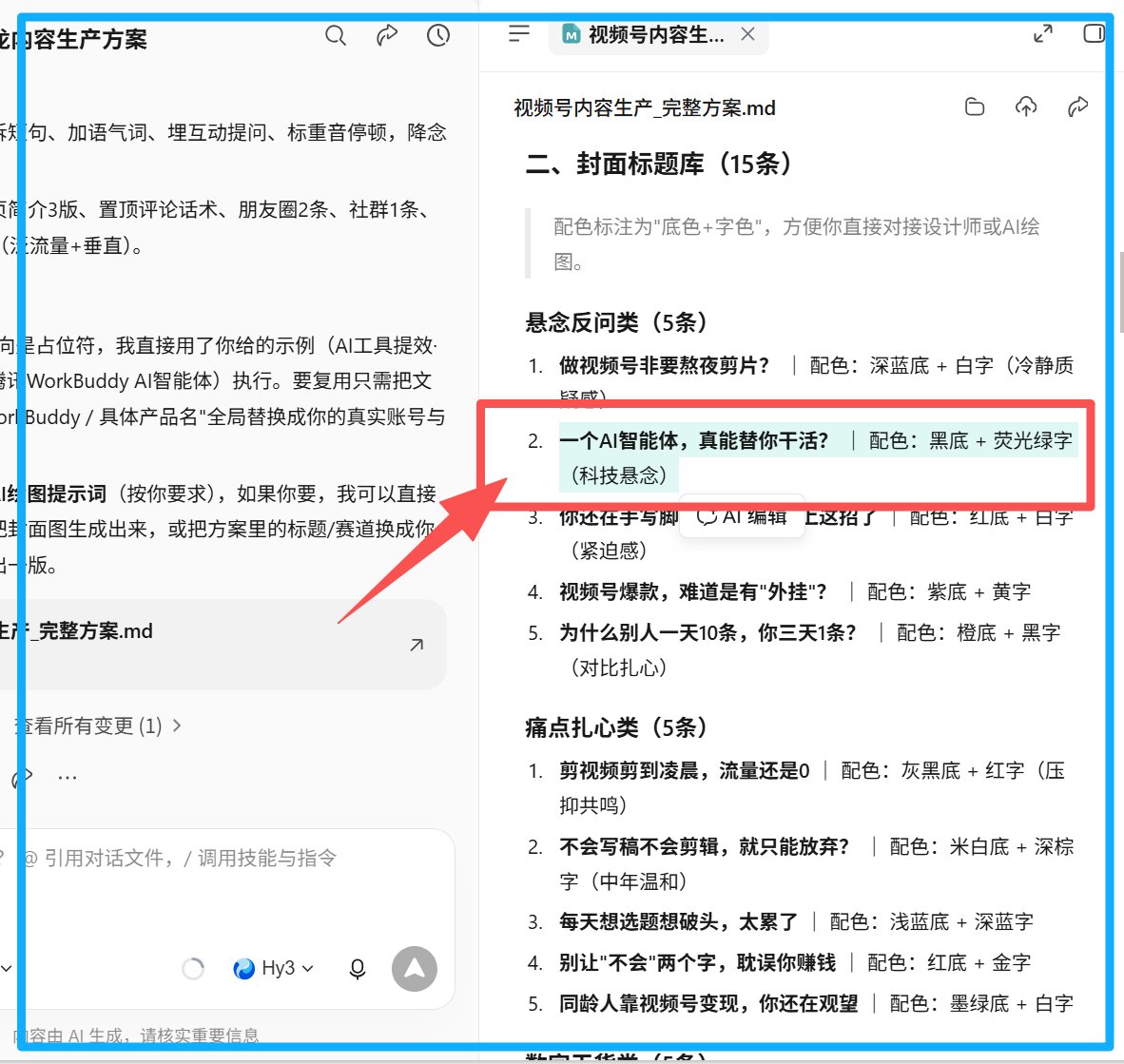Toggle the document outline list icon

tap(519, 33)
